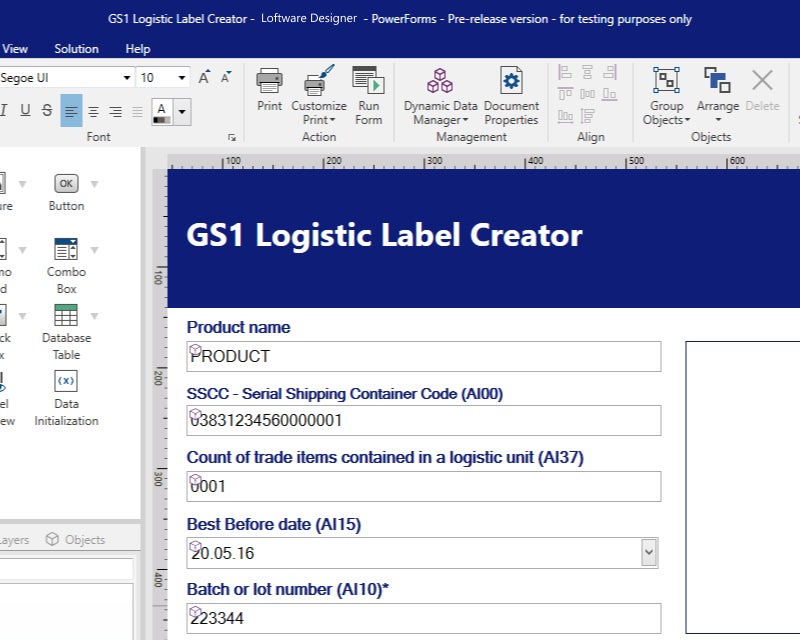The width and height of the screenshot is (800, 640).
Task: Open the Dynamic Data Manager
Action: tap(440, 95)
